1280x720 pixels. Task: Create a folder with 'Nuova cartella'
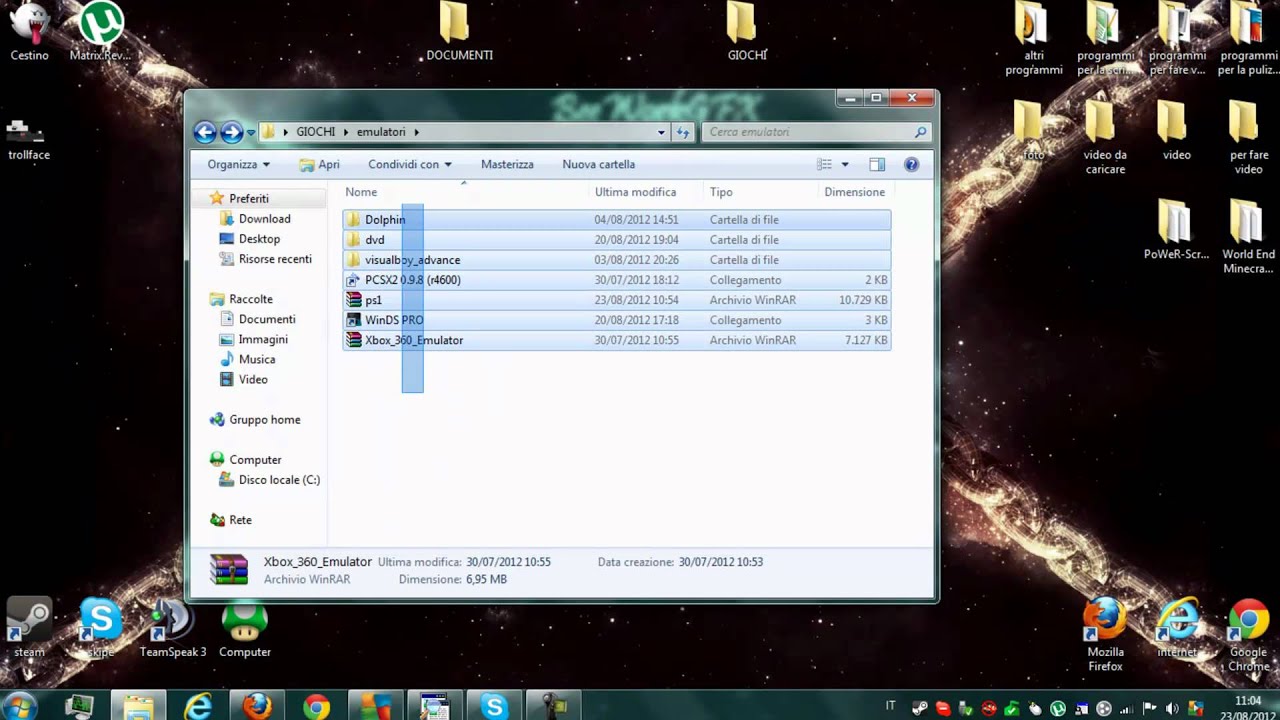pyautogui.click(x=598, y=164)
